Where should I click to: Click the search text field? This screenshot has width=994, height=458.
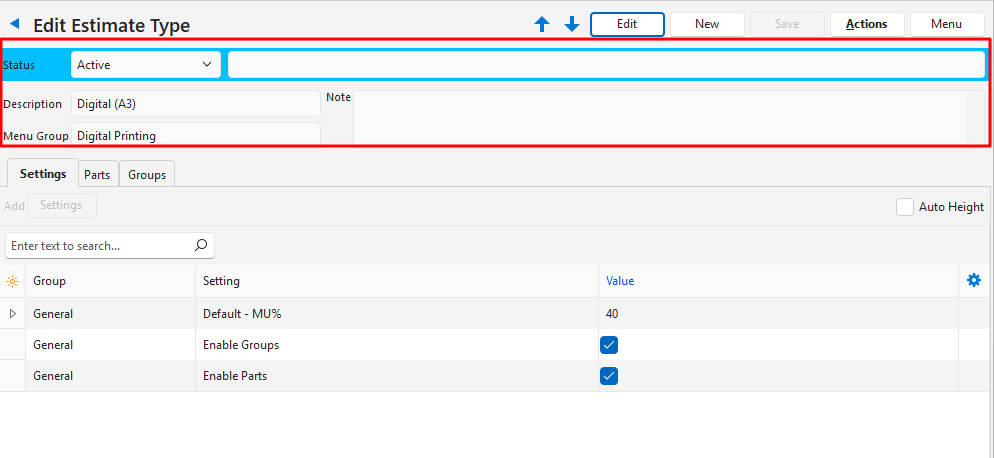click(x=98, y=245)
